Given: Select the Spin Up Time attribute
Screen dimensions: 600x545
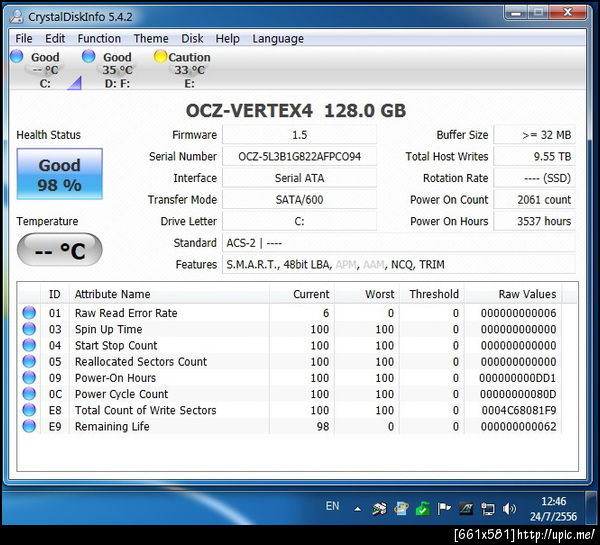Looking at the screenshot, I should click(108, 329).
